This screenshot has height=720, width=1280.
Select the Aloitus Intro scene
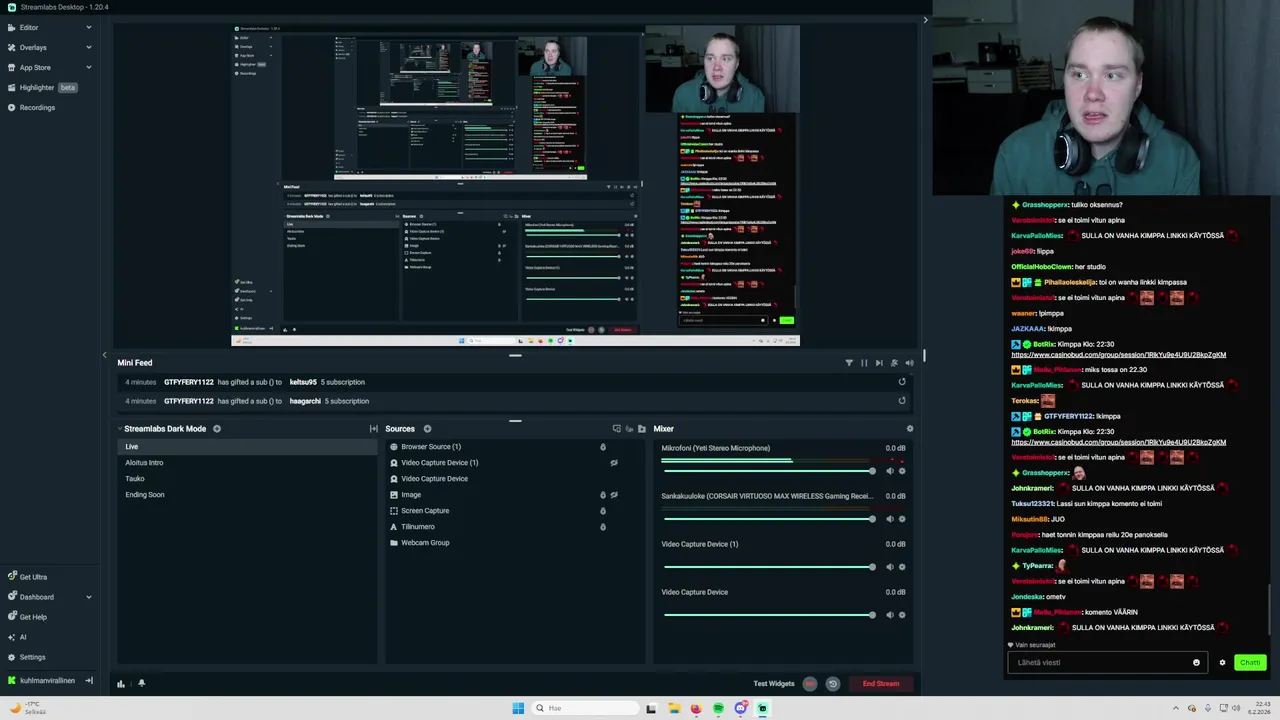(144, 463)
